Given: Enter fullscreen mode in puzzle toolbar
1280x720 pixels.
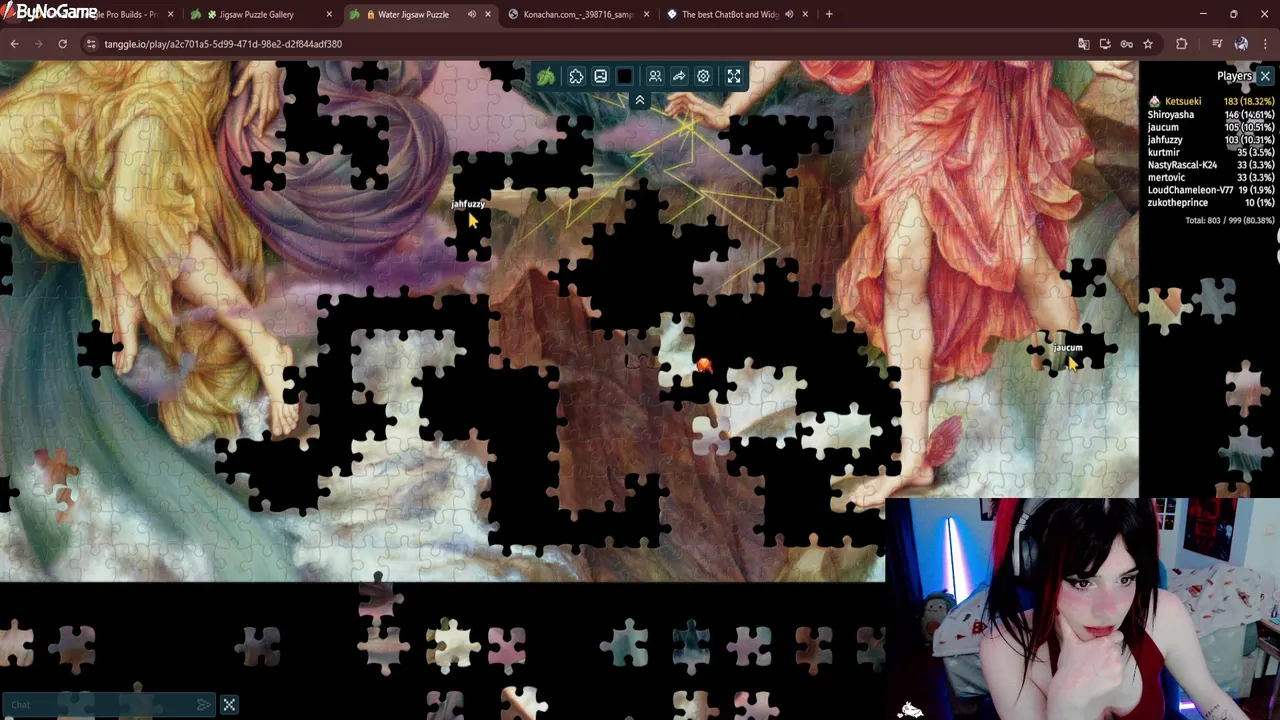Looking at the screenshot, I should 734,76.
